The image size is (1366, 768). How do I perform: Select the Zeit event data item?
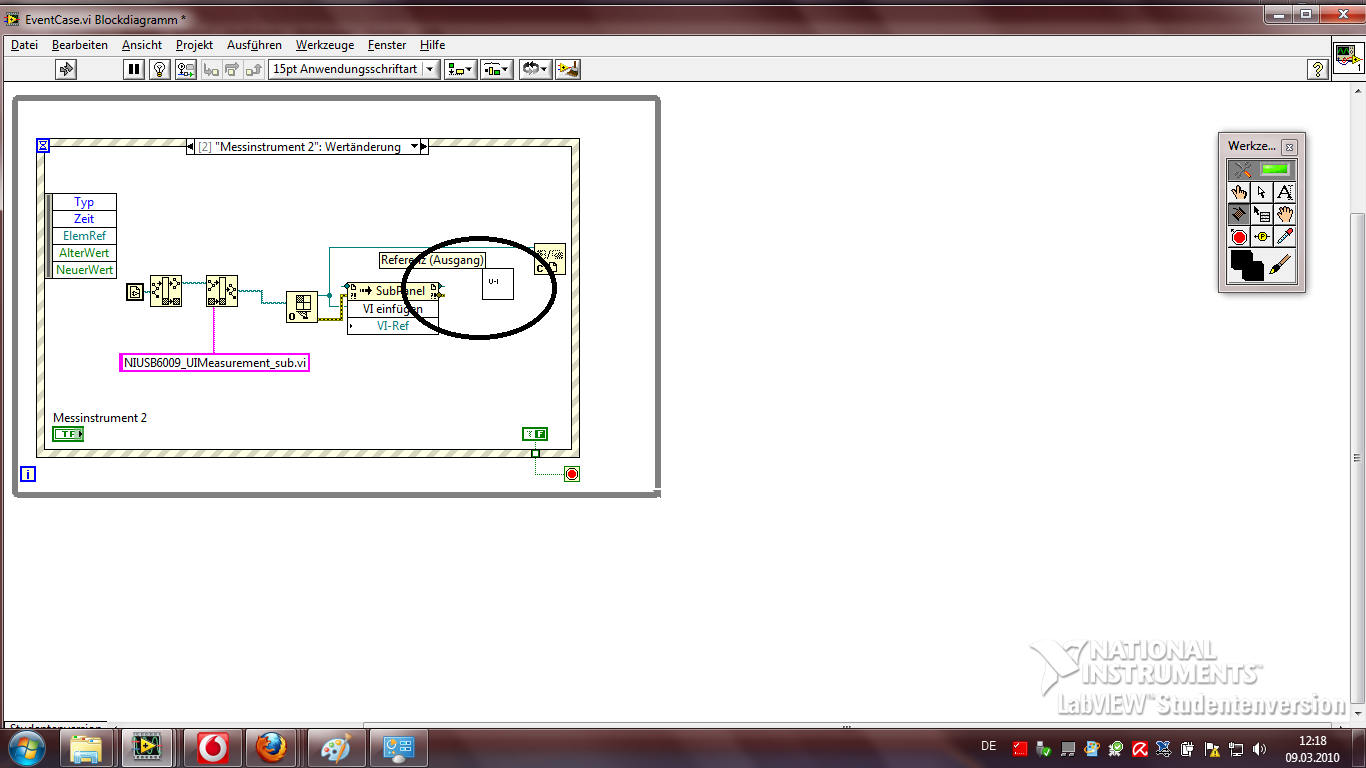point(84,219)
